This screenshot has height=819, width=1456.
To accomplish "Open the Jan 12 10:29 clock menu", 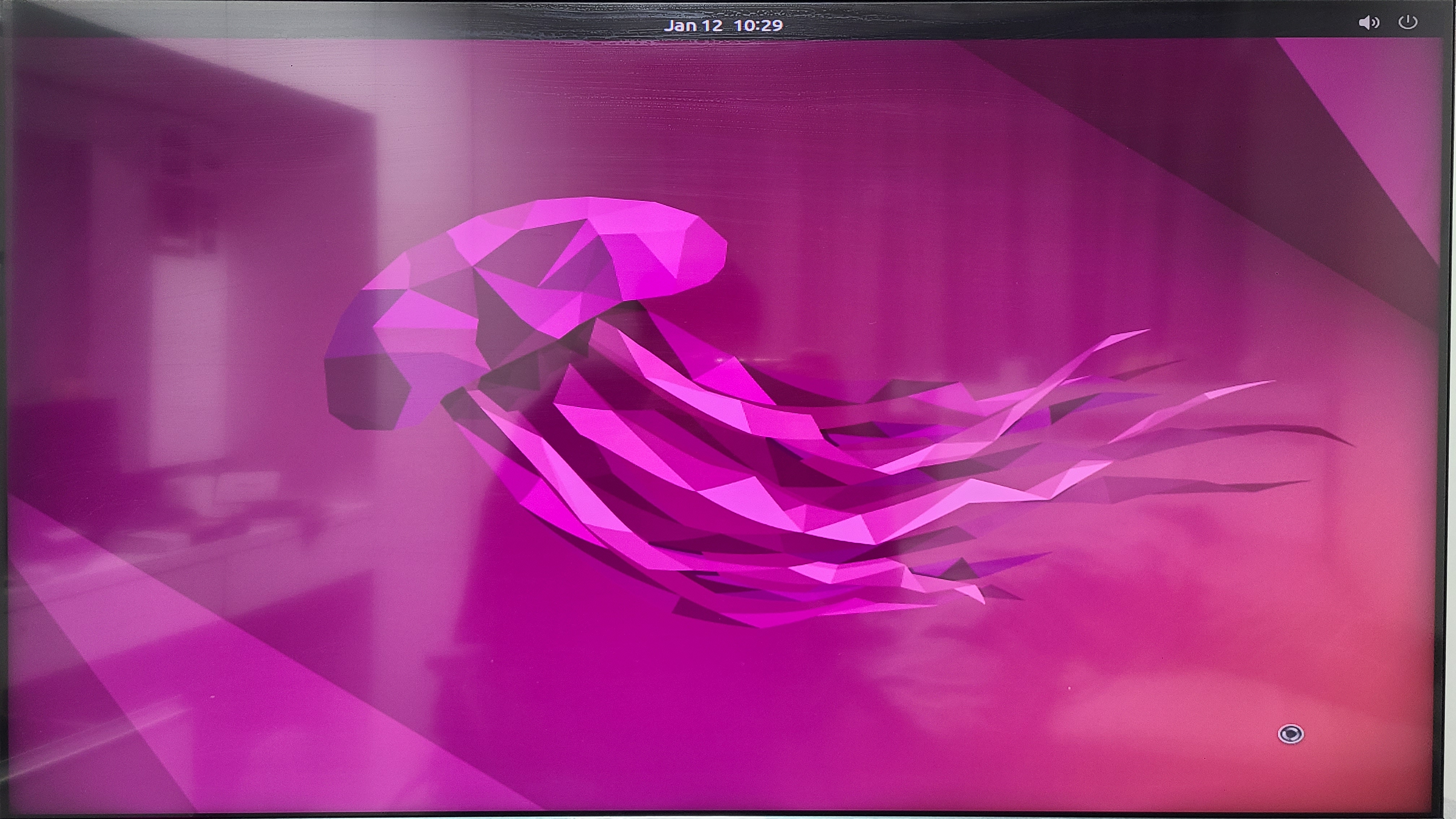I will [723, 25].
